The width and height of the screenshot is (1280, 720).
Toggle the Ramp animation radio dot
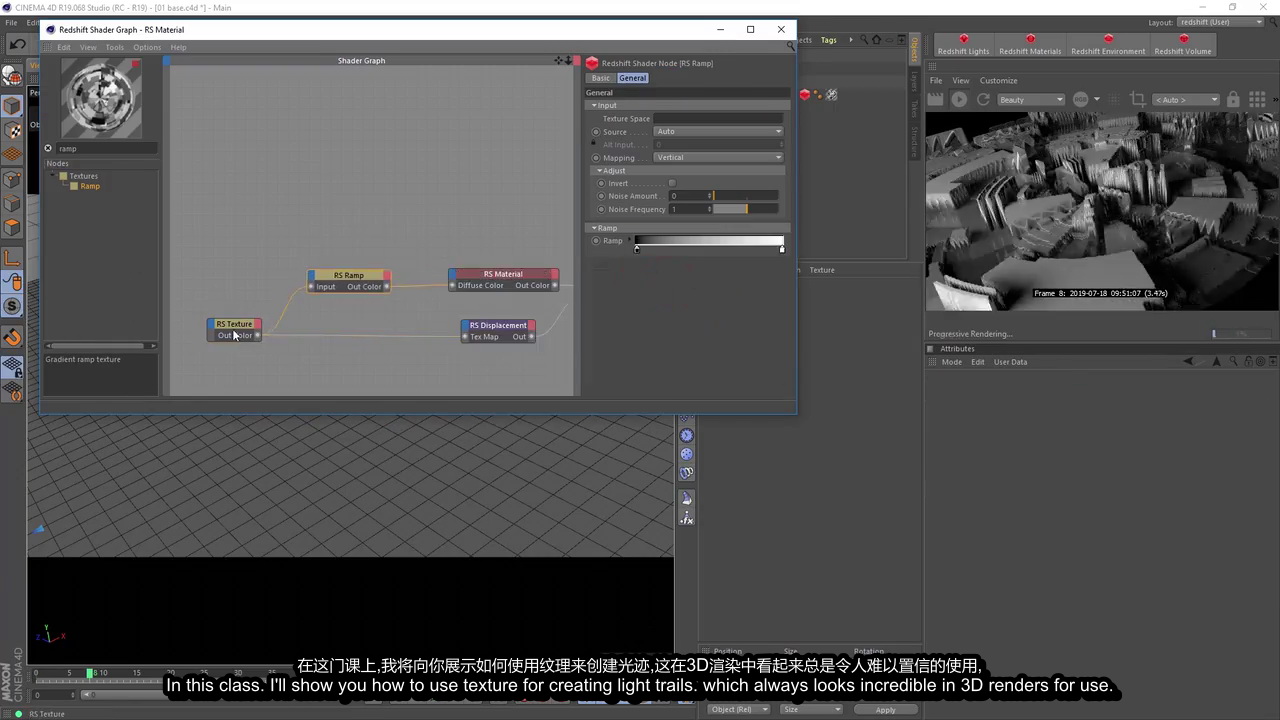(596, 241)
